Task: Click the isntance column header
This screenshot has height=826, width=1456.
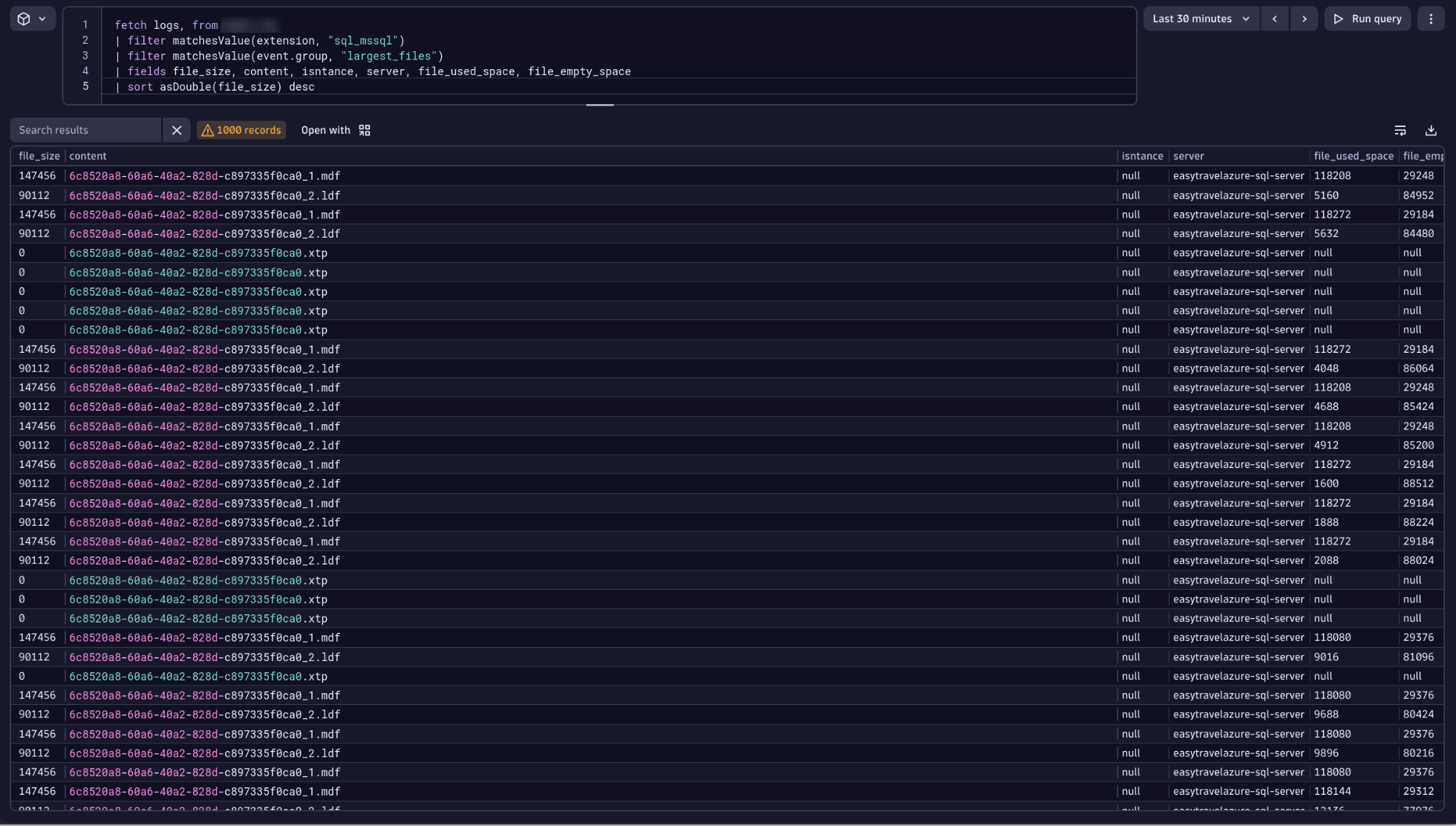Action: click(x=1142, y=156)
